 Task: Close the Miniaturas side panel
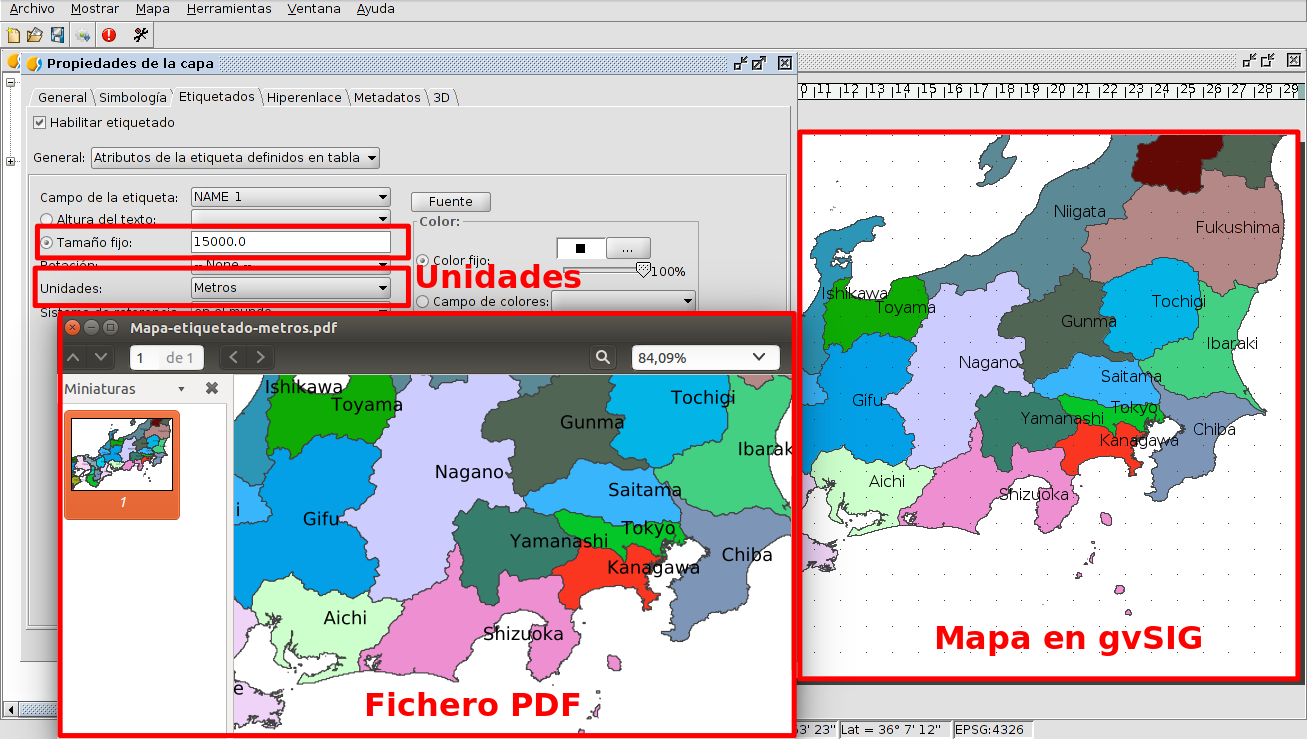212,389
